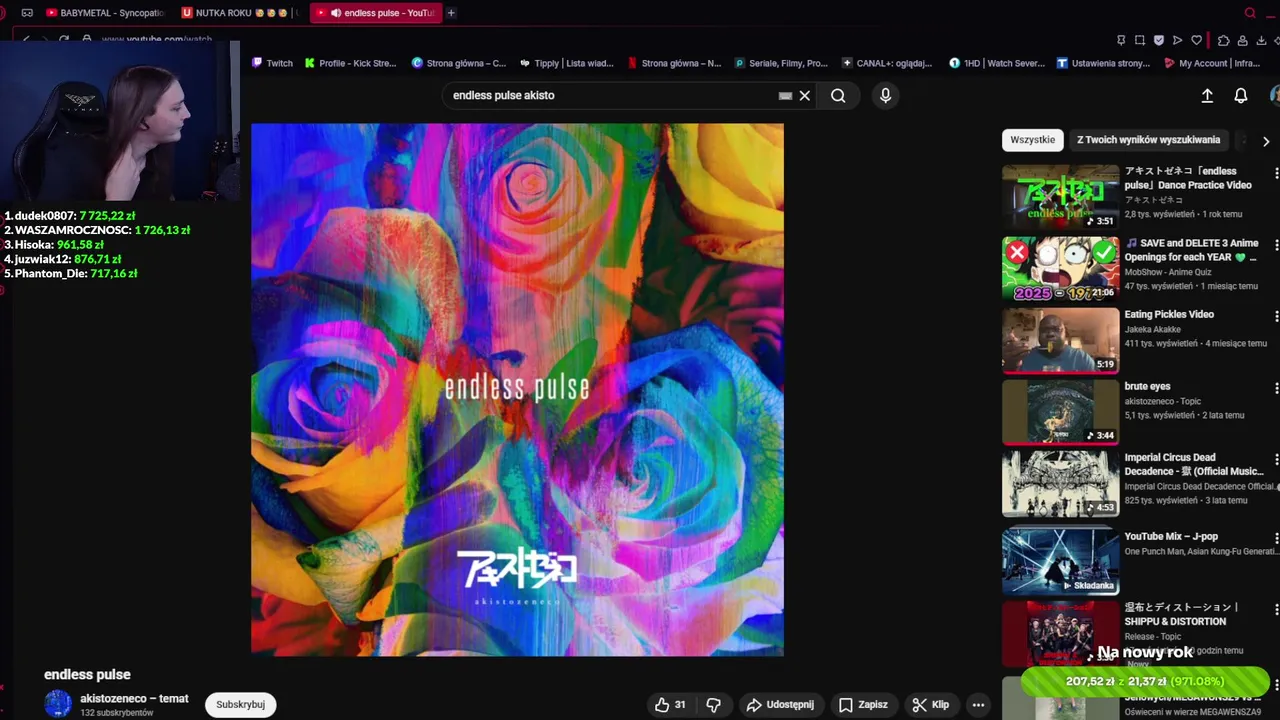Reload the page with the refresh icon
Screen dimensions: 1280x720
(64, 39)
